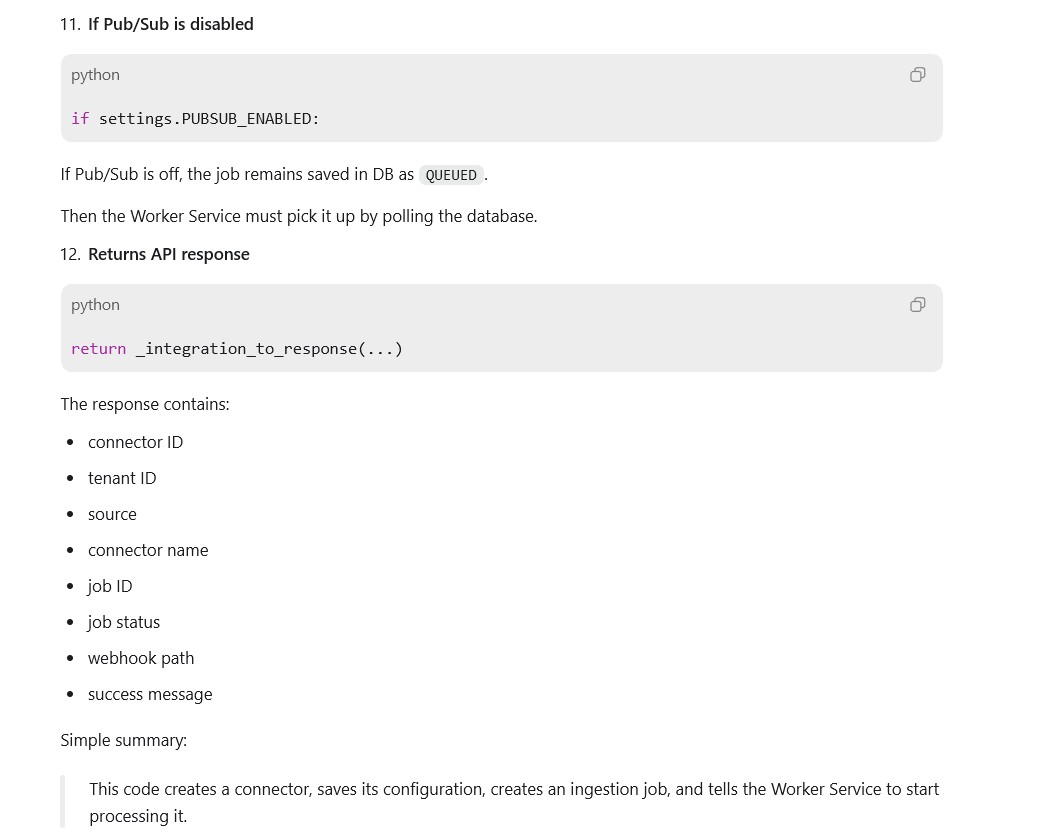Click the 'job ID' bullet item
This screenshot has height=835, width=1040.
(110, 586)
